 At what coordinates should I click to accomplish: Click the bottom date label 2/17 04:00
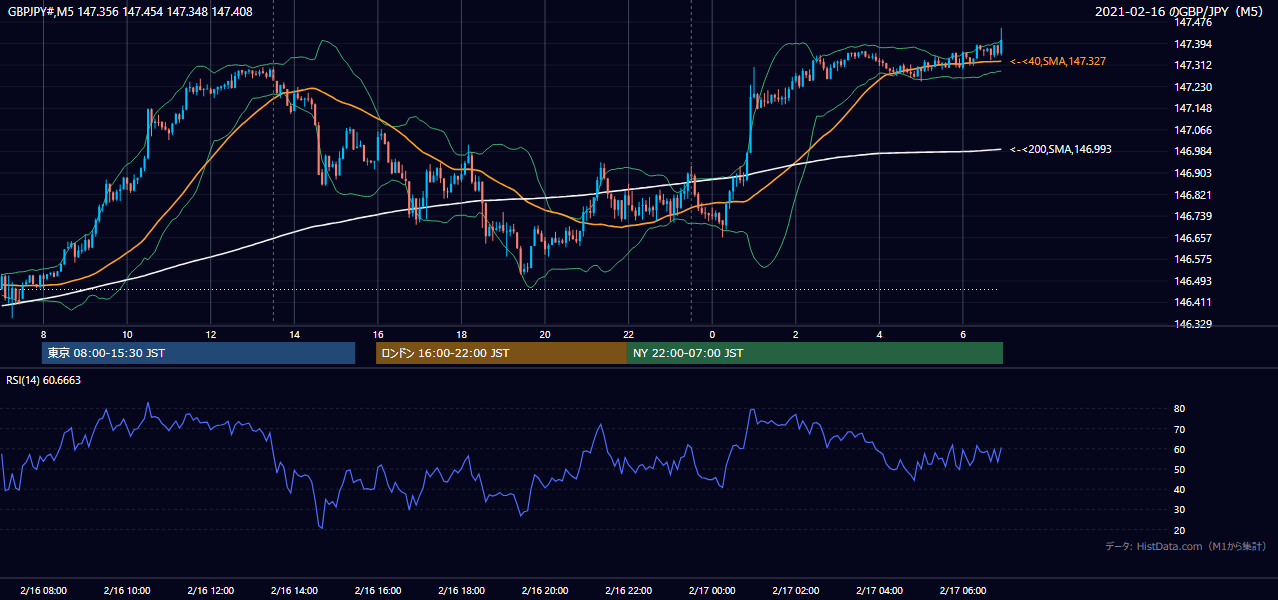tap(878, 590)
